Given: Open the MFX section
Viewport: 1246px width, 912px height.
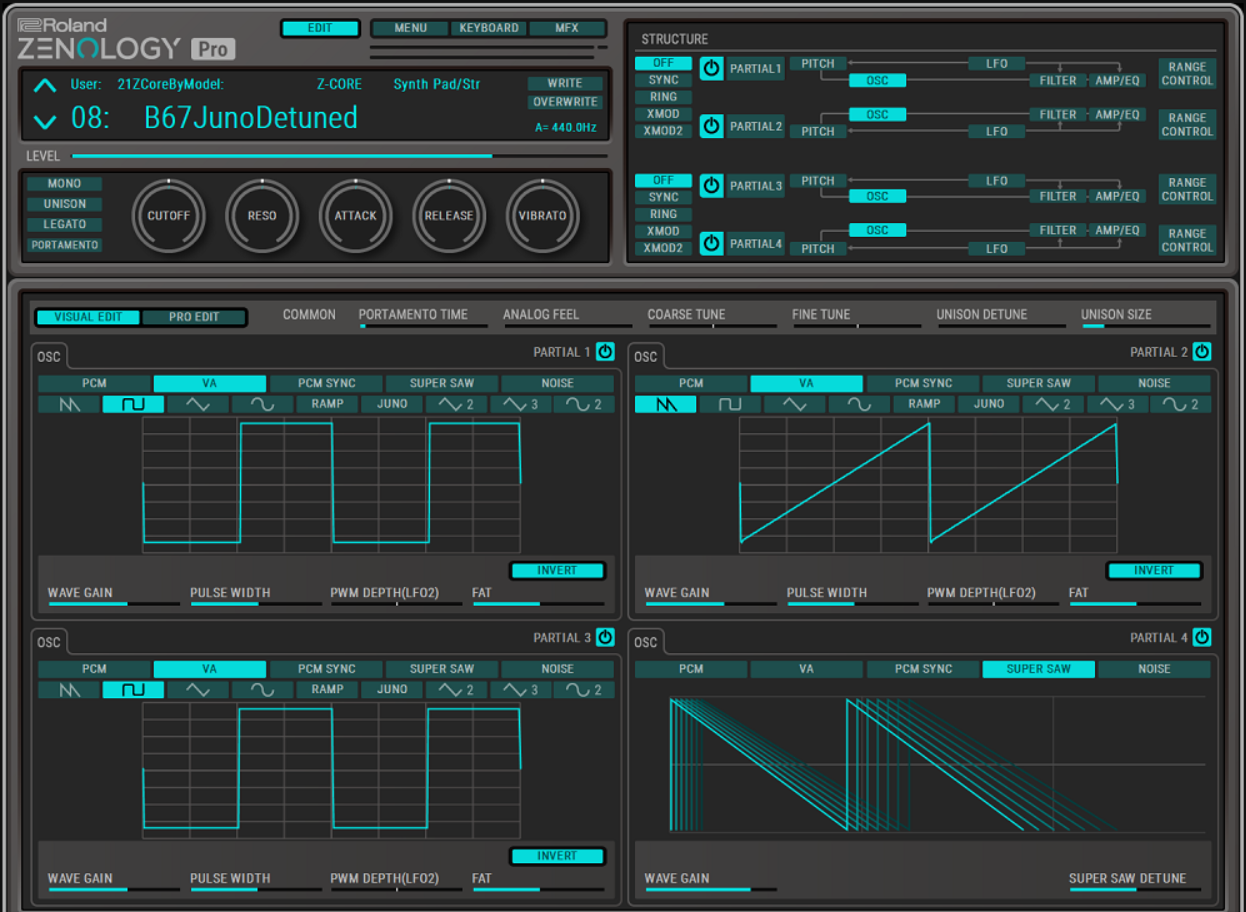Looking at the screenshot, I should tap(567, 28).
